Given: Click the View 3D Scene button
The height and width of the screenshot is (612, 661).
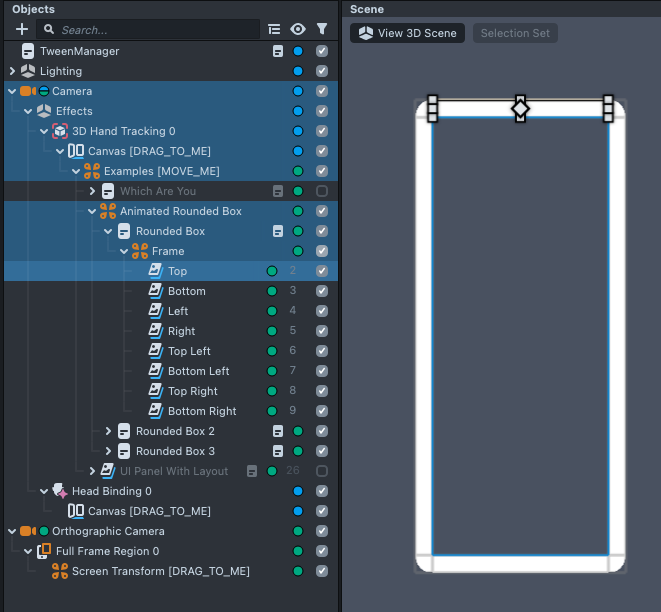Looking at the screenshot, I should click(x=407, y=33).
